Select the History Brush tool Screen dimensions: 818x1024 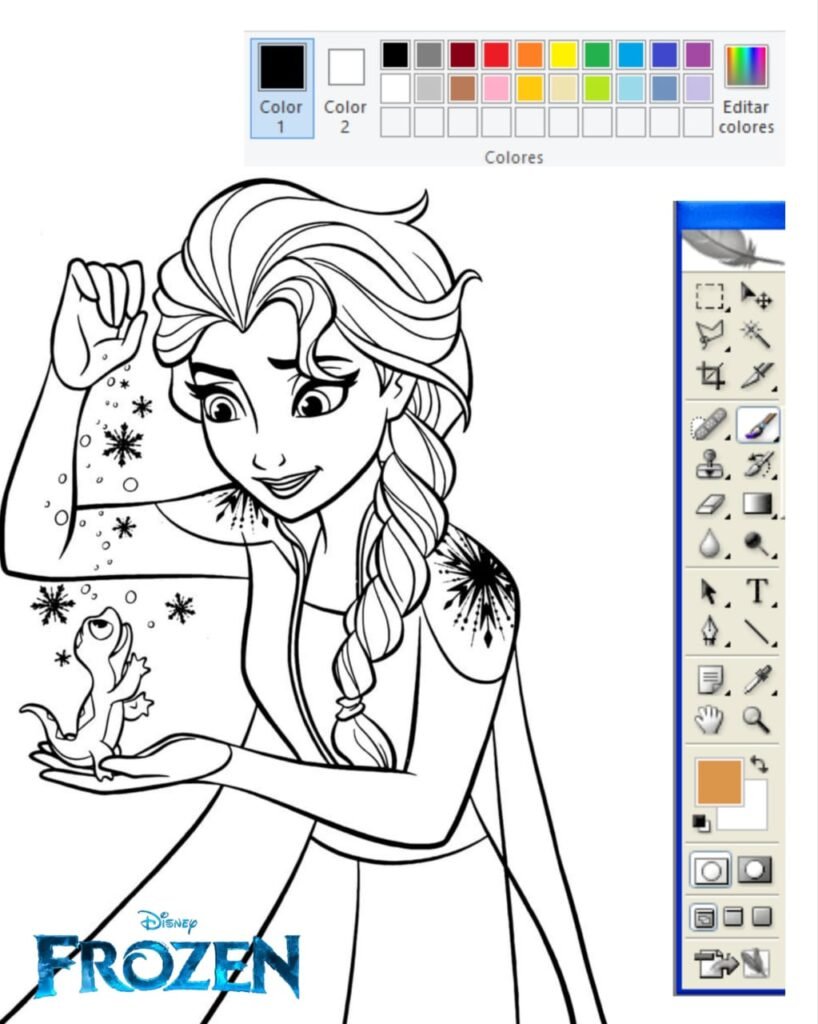click(x=758, y=465)
